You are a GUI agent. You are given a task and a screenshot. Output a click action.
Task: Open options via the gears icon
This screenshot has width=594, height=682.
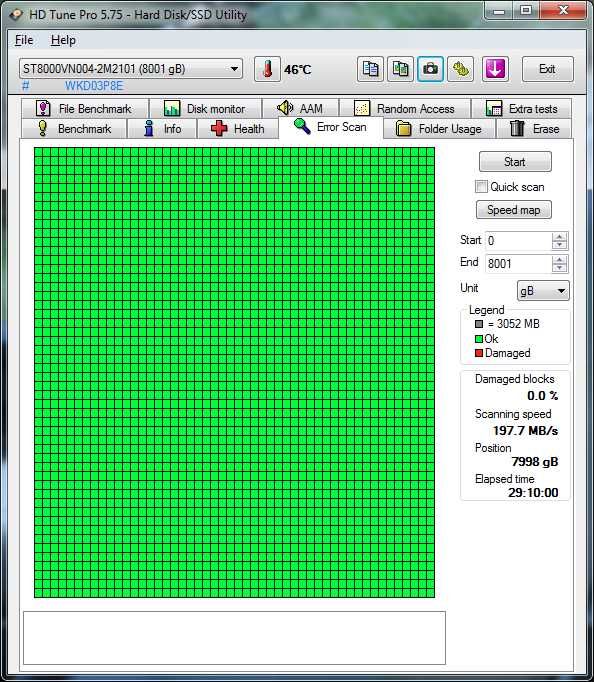point(461,69)
